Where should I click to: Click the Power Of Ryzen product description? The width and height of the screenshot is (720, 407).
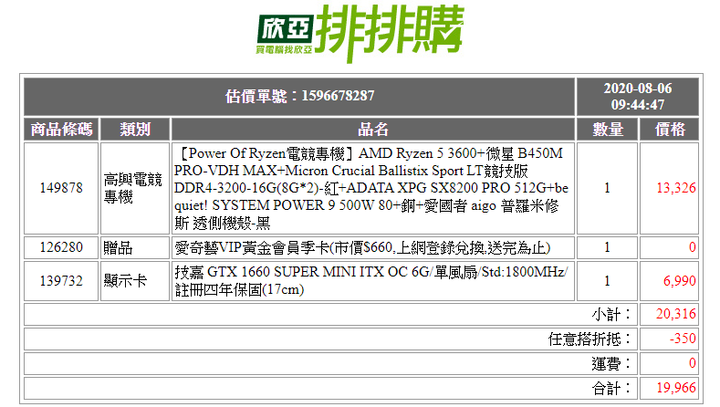[x=373, y=188]
